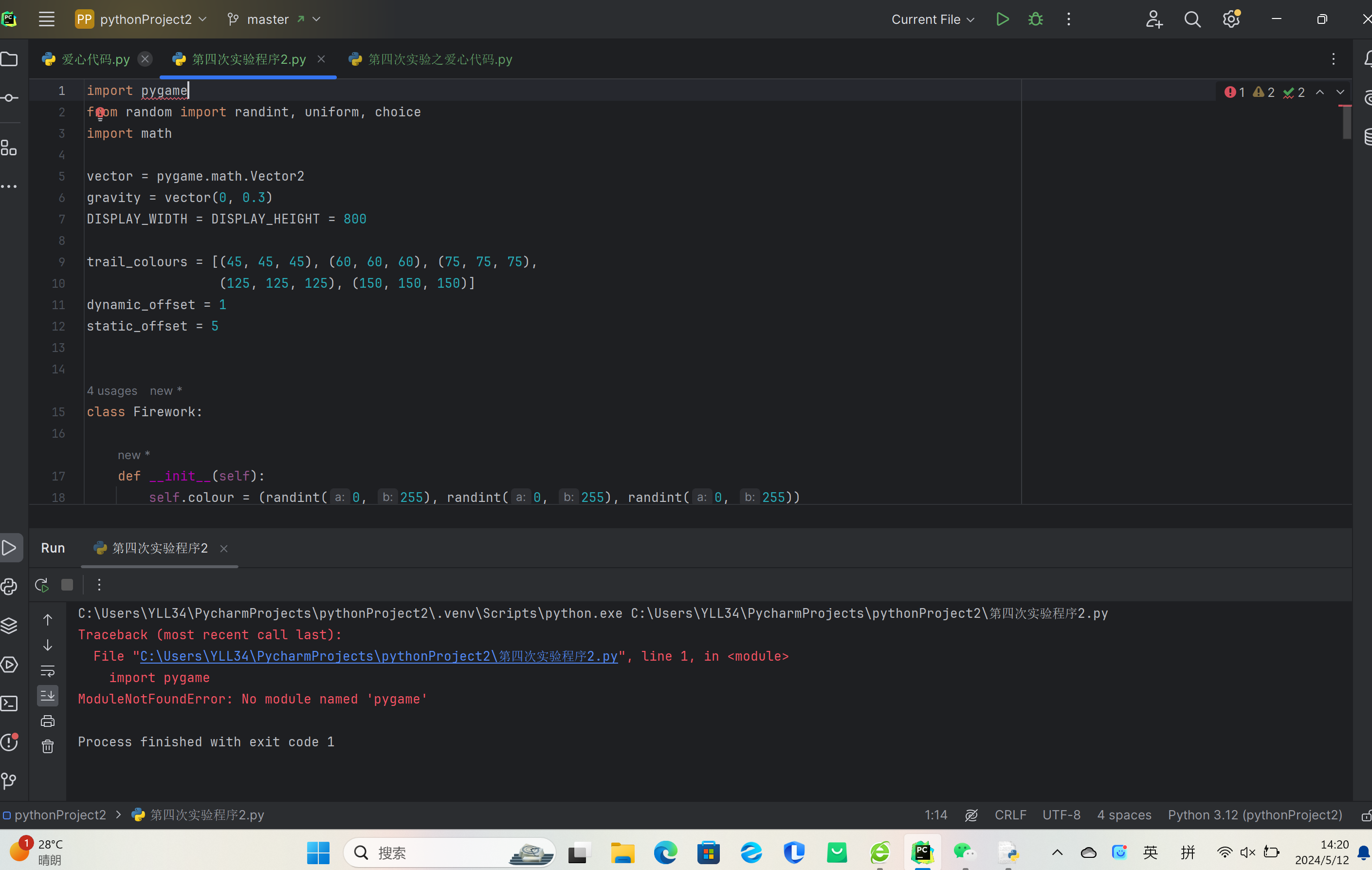Open weather widget showing 28°C
This screenshot has width=1372, height=870.
tap(36, 852)
